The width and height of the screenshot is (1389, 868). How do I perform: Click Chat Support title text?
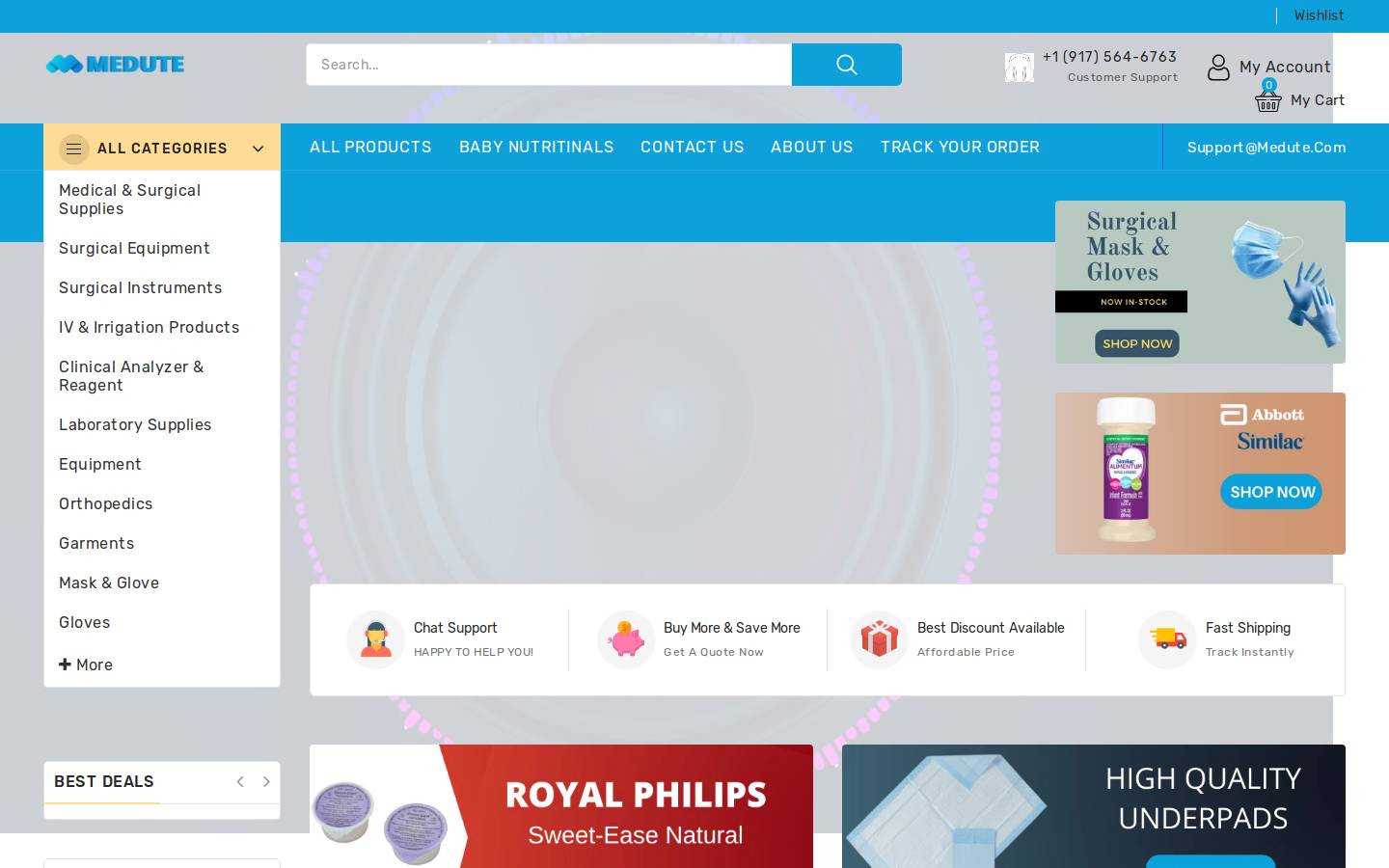[x=455, y=628]
